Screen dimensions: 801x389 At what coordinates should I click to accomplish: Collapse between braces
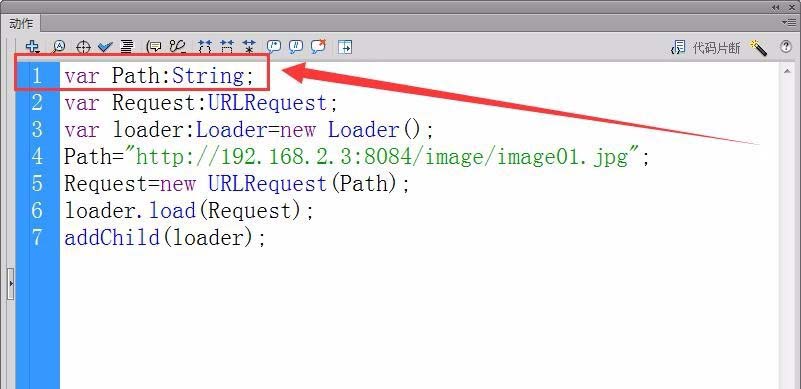click(x=205, y=47)
